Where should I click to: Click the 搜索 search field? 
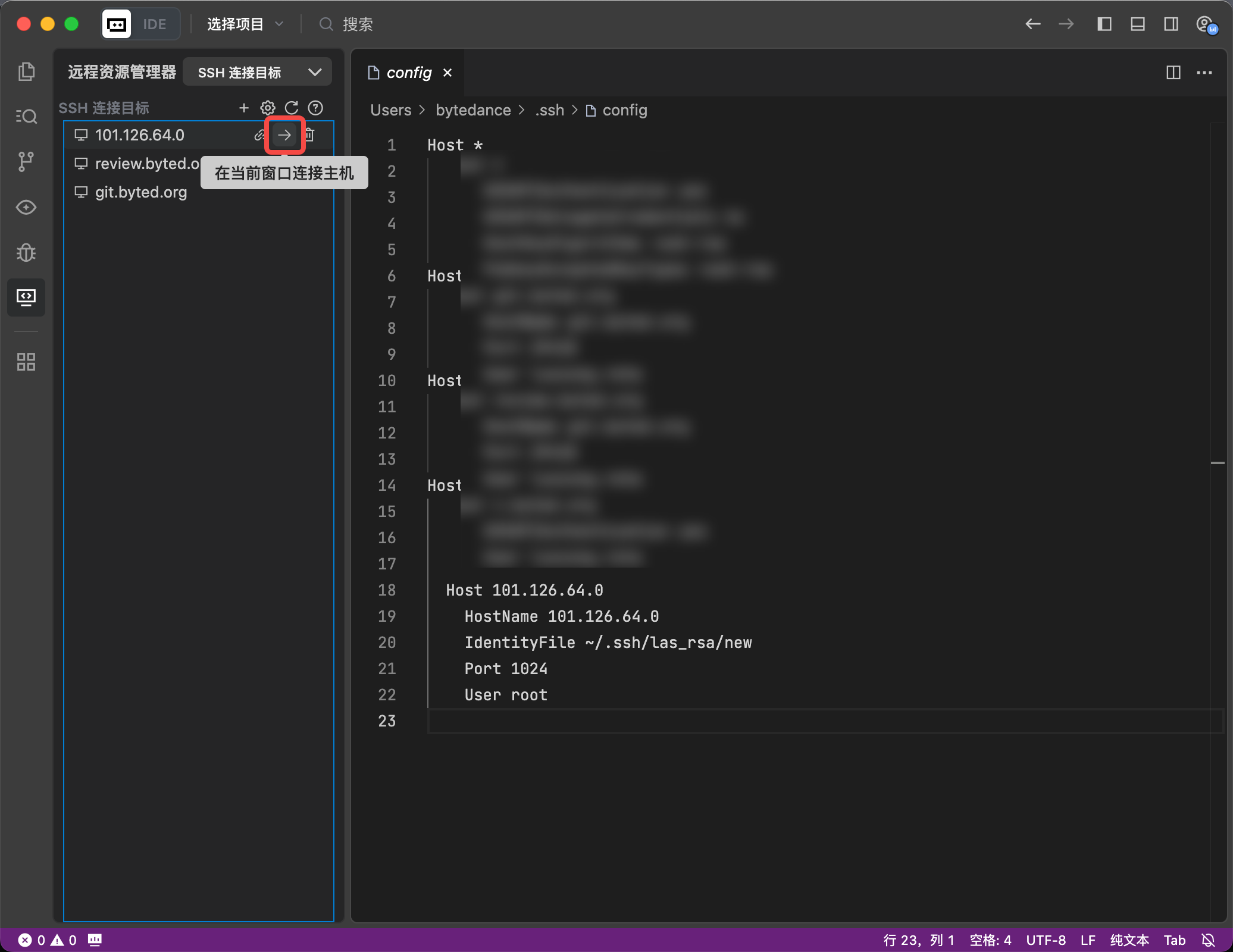358,24
